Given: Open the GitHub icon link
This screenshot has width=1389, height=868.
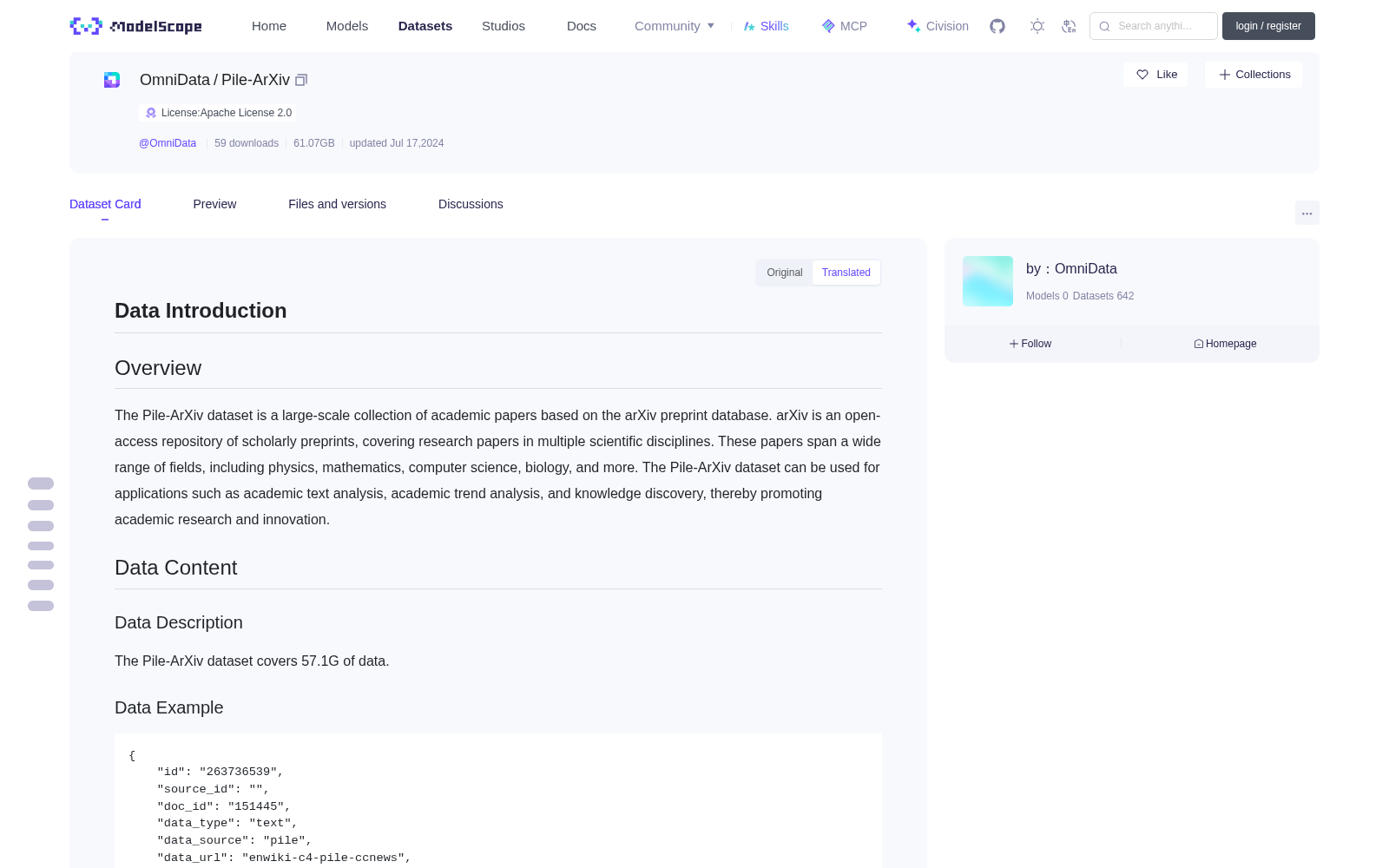Looking at the screenshot, I should point(997,26).
